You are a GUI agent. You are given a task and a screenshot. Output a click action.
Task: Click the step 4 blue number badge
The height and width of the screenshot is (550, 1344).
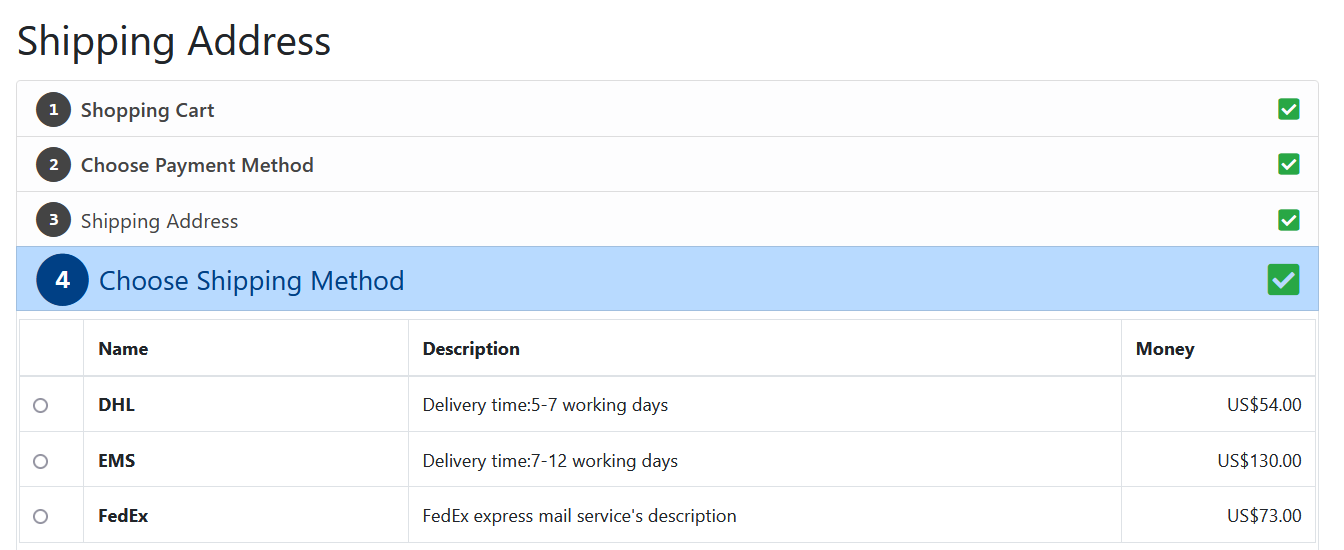[x=63, y=280]
